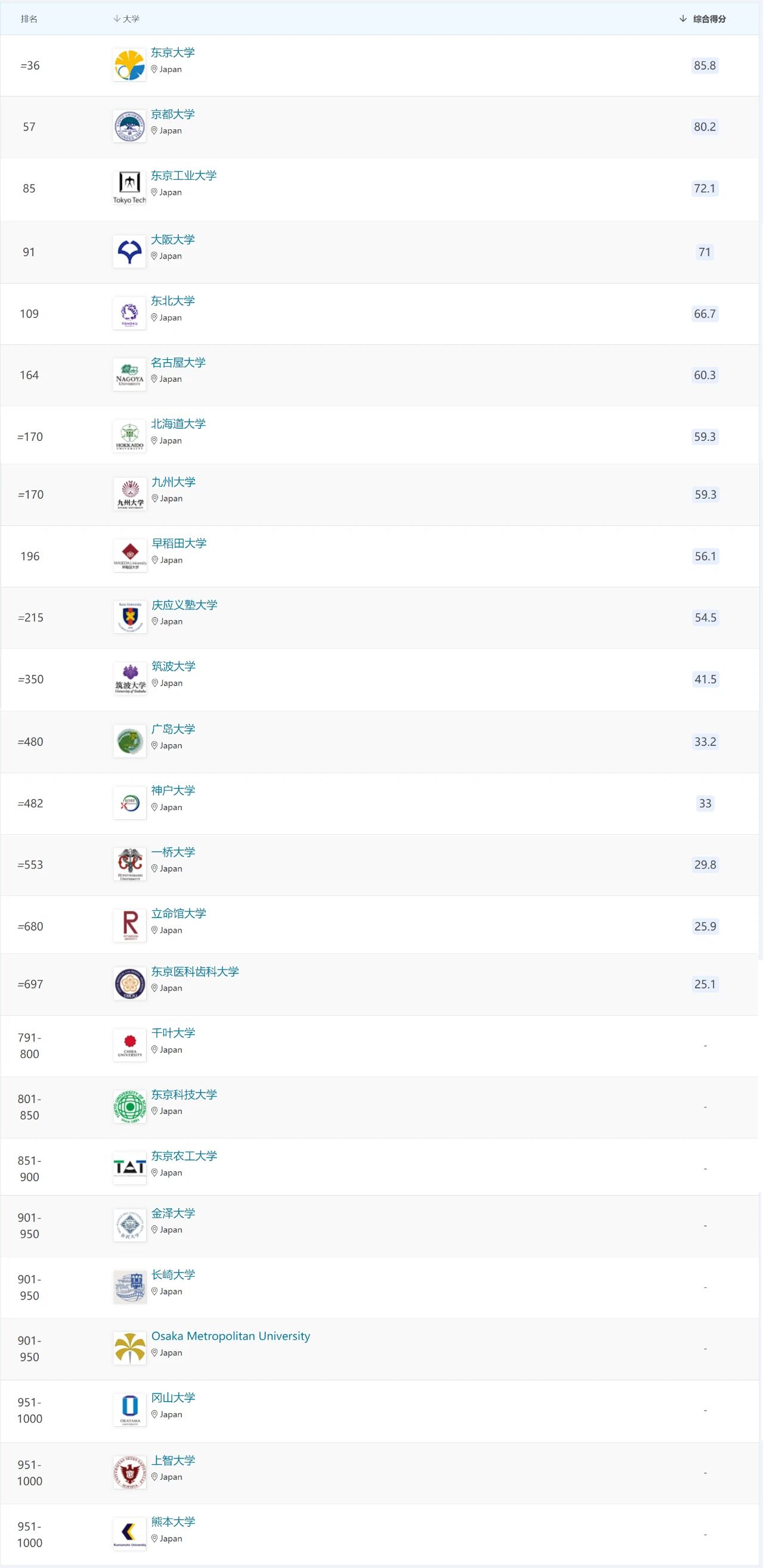Click the Ritsumeikan red R logo

coord(130,926)
